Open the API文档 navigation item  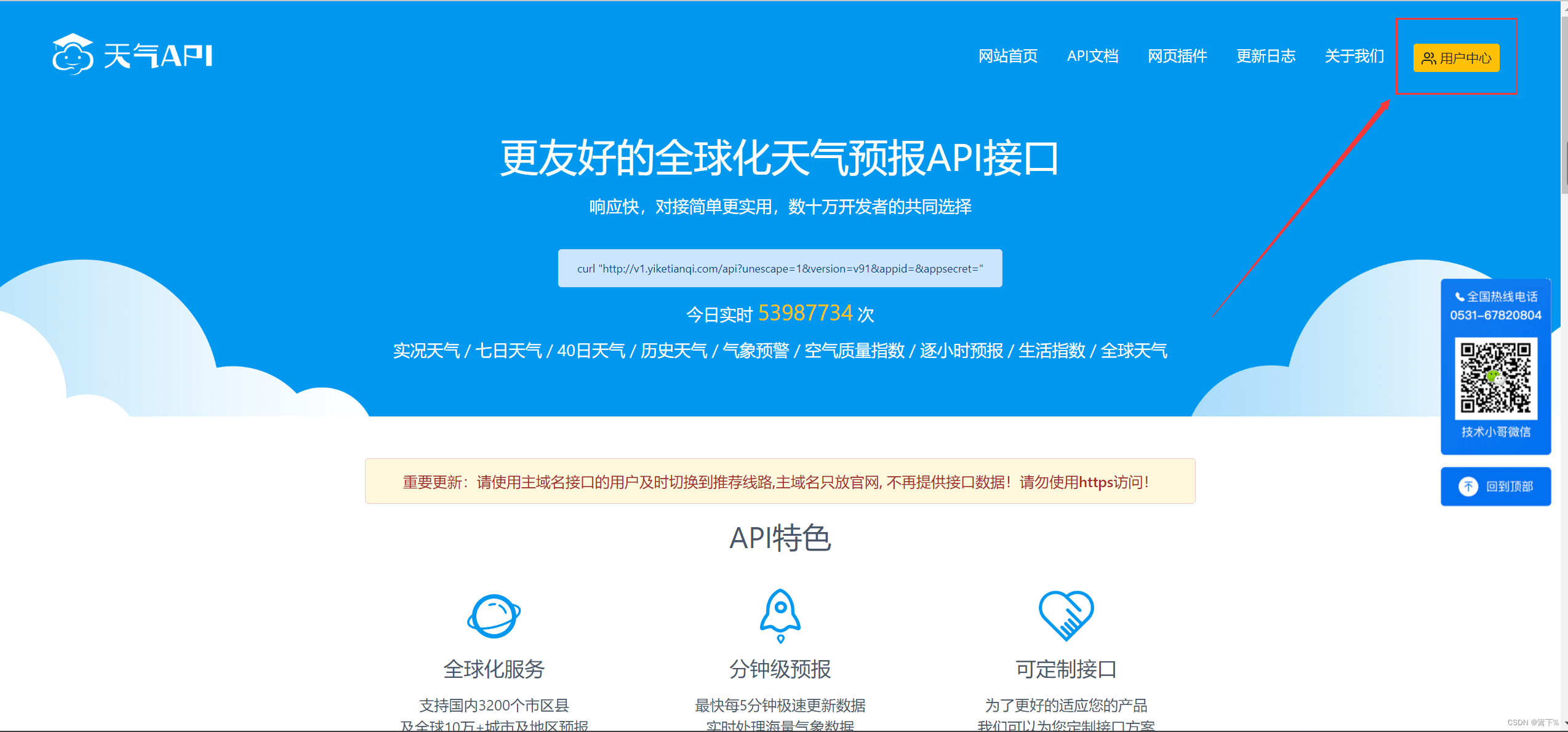(x=1092, y=56)
